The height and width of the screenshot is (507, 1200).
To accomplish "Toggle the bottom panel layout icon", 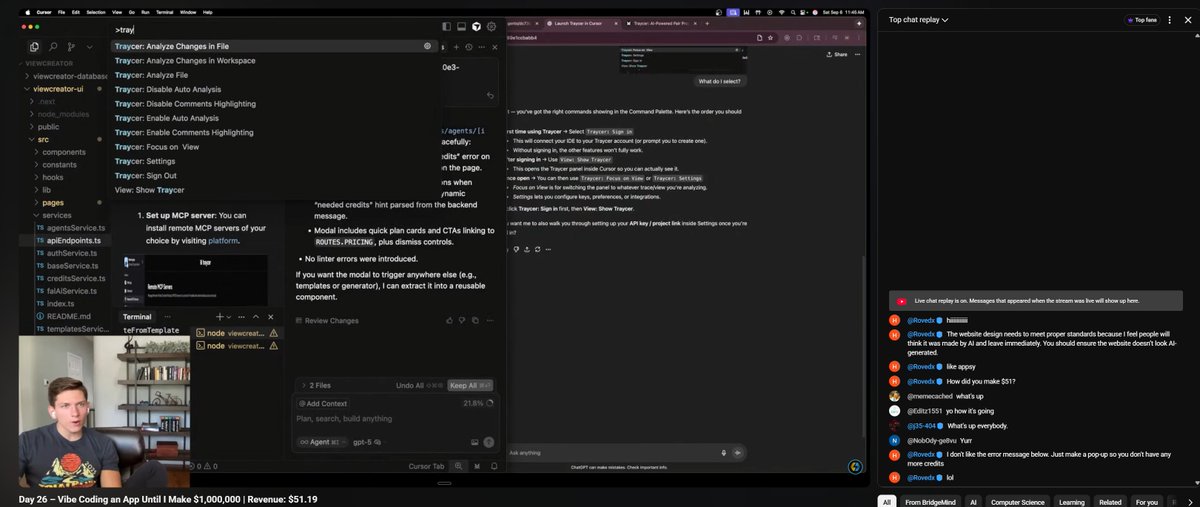I will click(x=460, y=27).
